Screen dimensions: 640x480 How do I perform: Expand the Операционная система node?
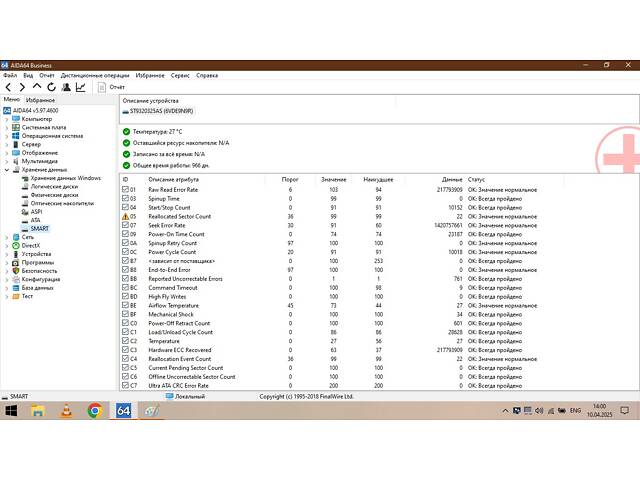7,136
